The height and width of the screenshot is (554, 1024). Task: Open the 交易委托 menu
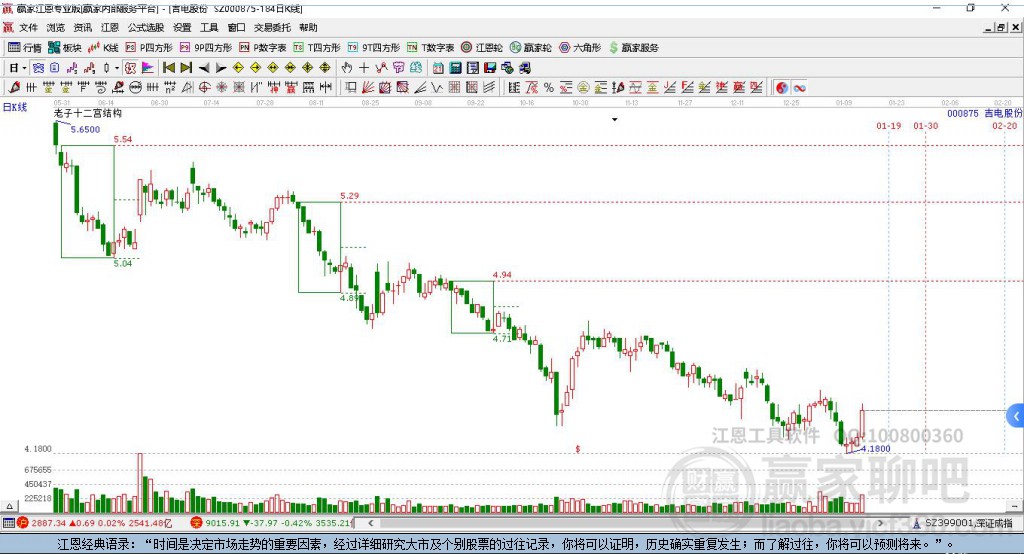click(x=272, y=27)
